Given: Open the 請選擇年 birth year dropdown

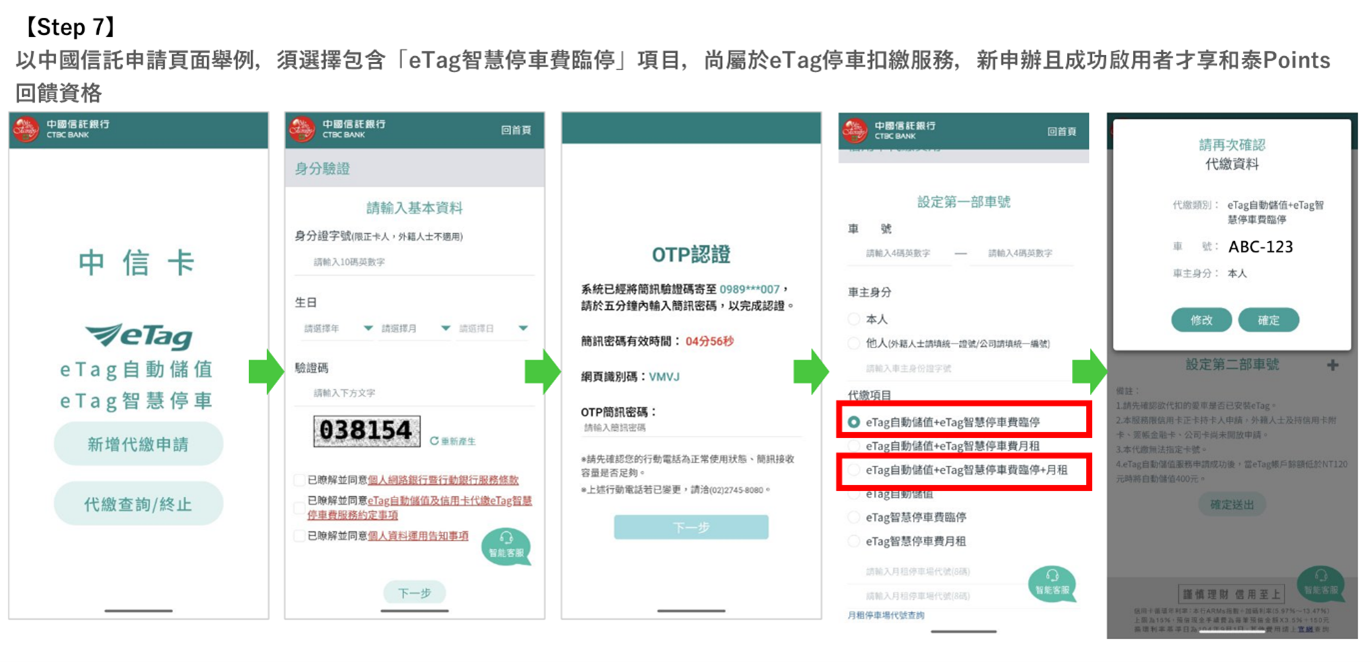Looking at the screenshot, I should click(x=336, y=328).
